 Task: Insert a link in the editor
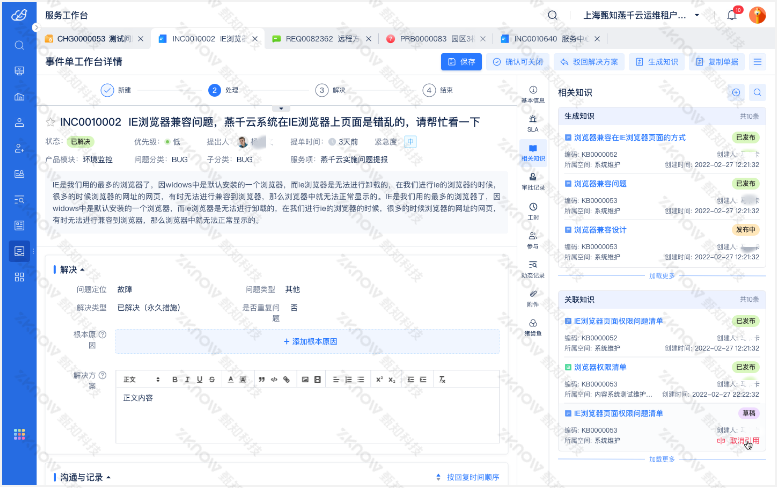pyautogui.click(x=286, y=380)
